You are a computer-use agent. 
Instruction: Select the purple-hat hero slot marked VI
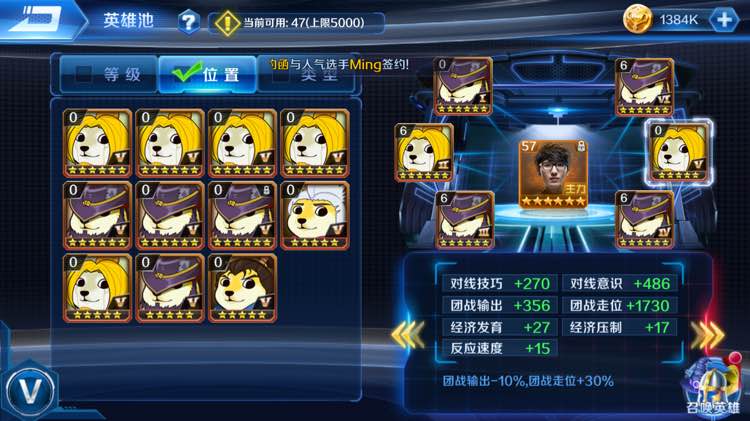click(x=644, y=87)
